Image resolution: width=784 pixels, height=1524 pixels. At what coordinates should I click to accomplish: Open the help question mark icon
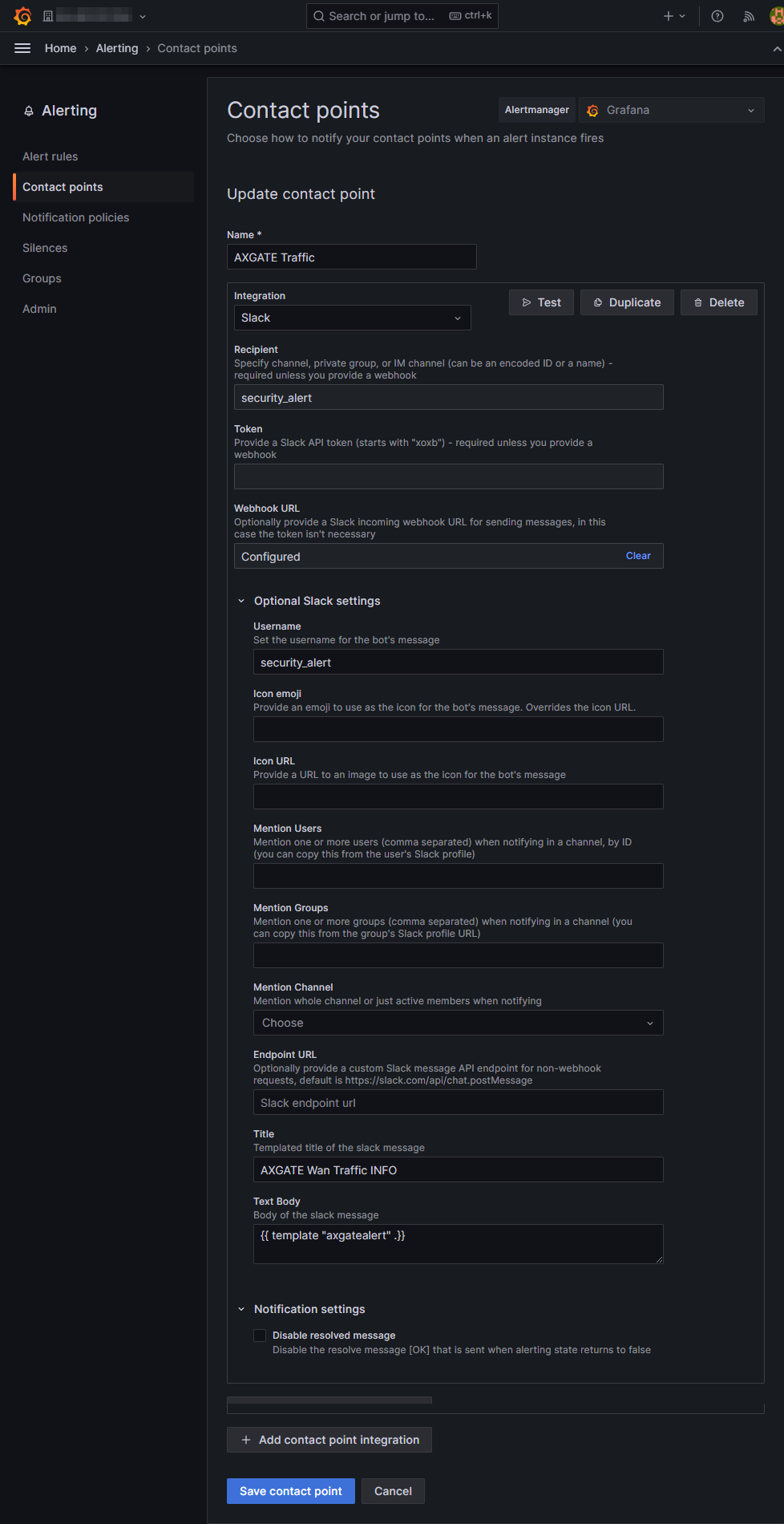[717, 16]
